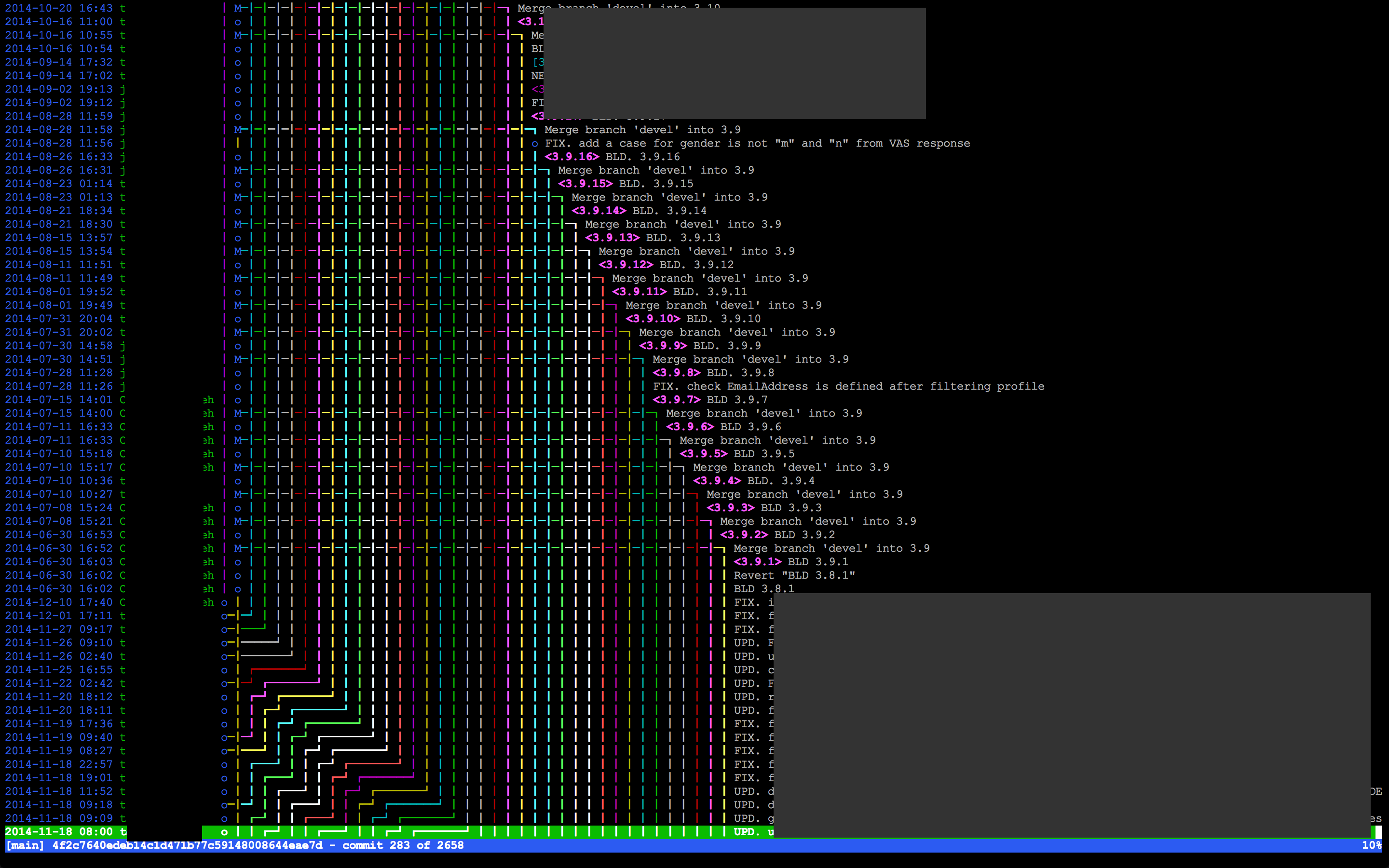
Task: Click the 10% scroll position indicator
Action: pos(1371,845)
